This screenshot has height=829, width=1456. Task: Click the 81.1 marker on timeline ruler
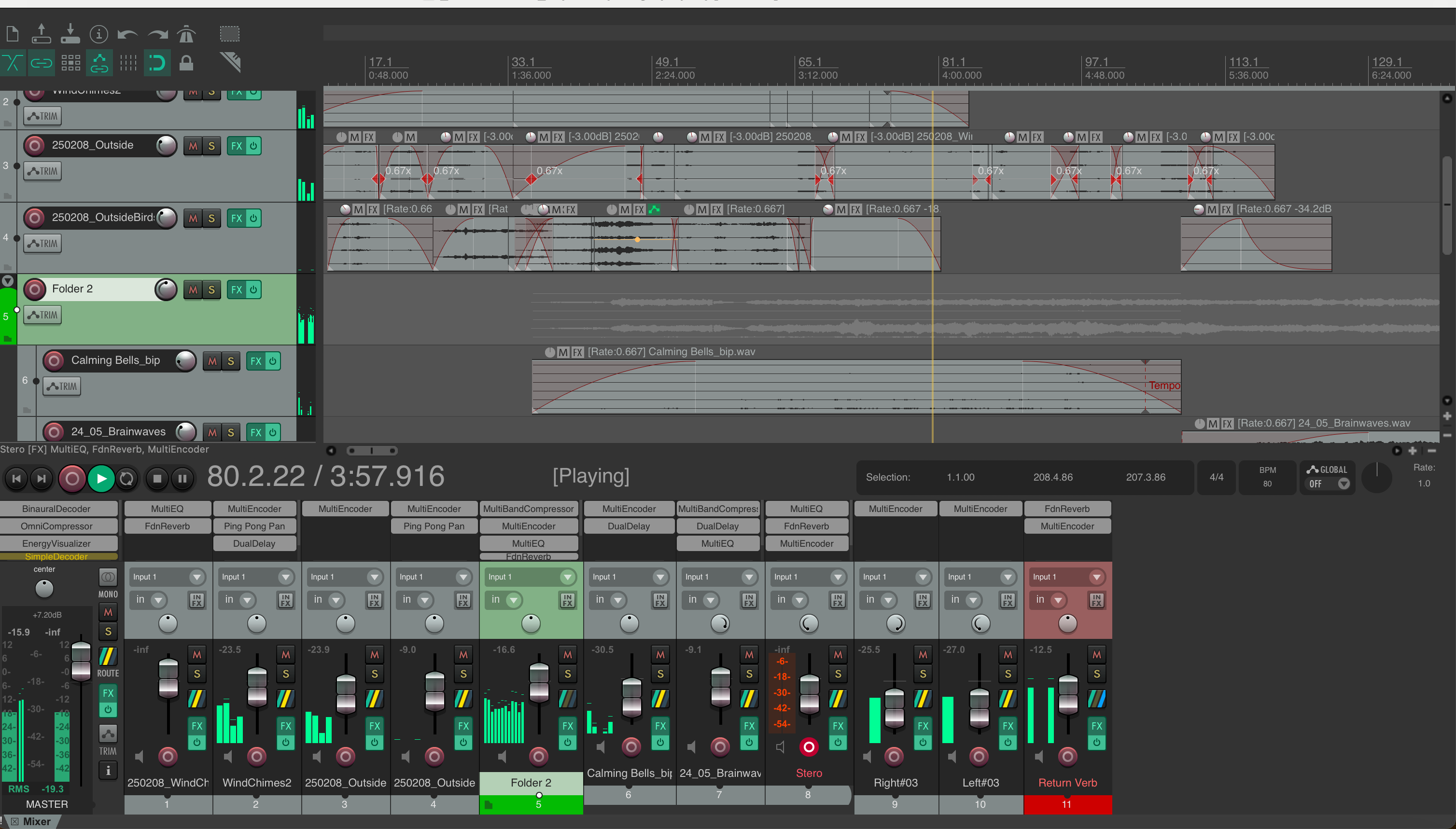tap(953, 61)
